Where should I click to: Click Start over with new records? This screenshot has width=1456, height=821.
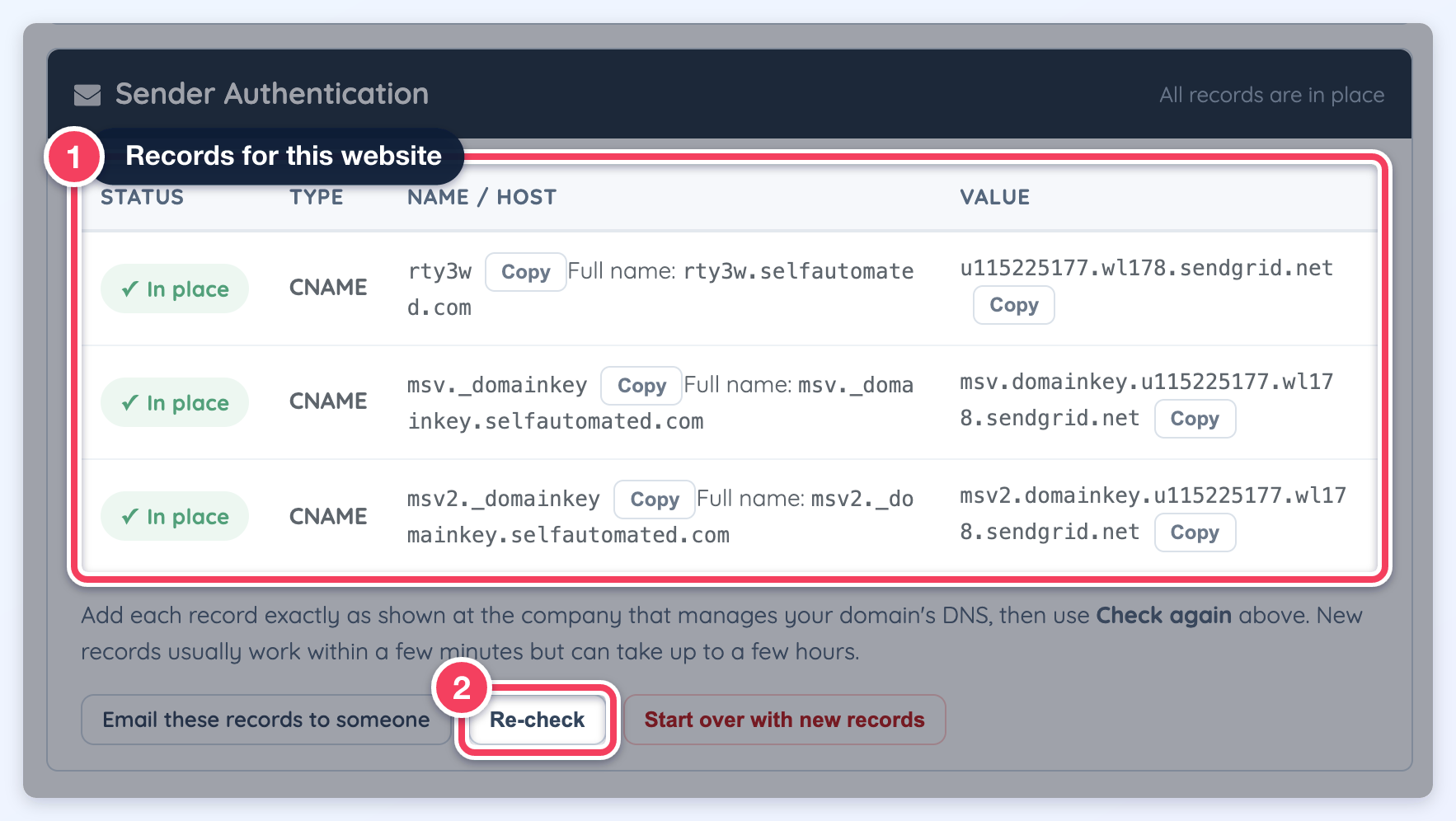(x=784, y=720)
